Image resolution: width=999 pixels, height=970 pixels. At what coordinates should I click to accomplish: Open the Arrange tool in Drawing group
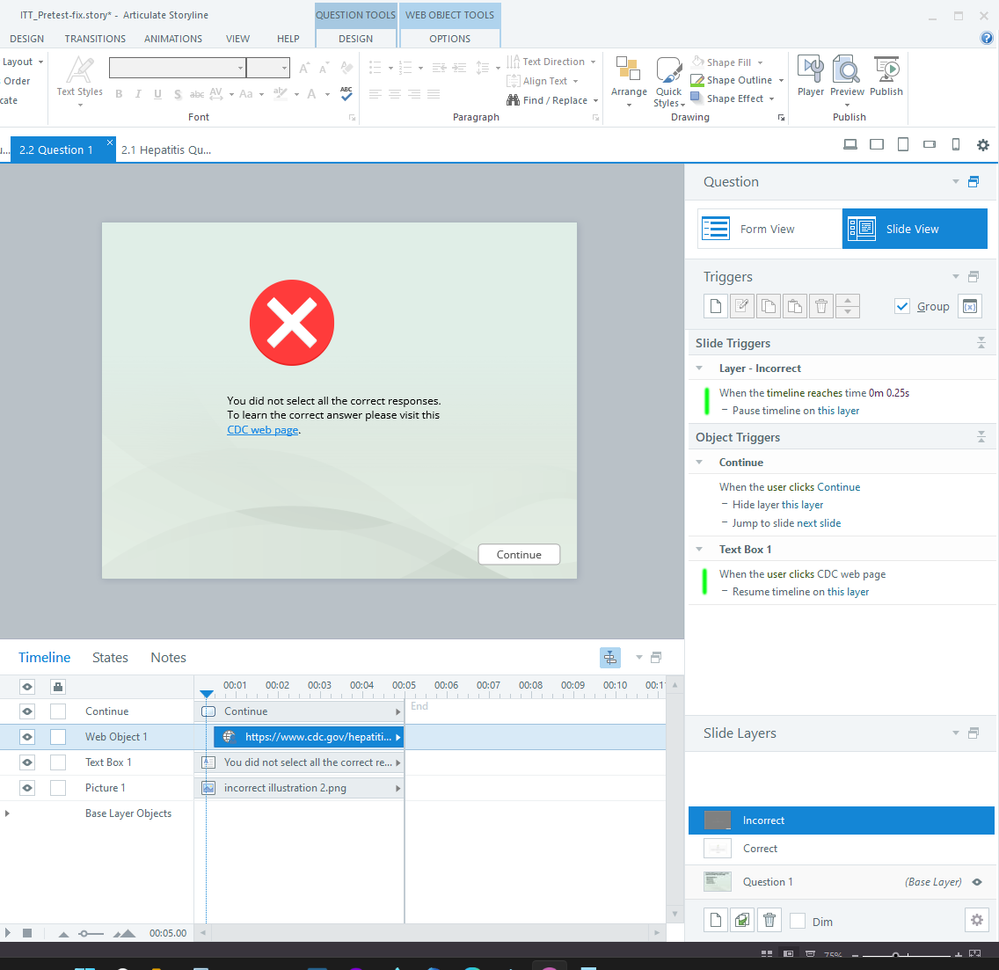coord(629,80)
